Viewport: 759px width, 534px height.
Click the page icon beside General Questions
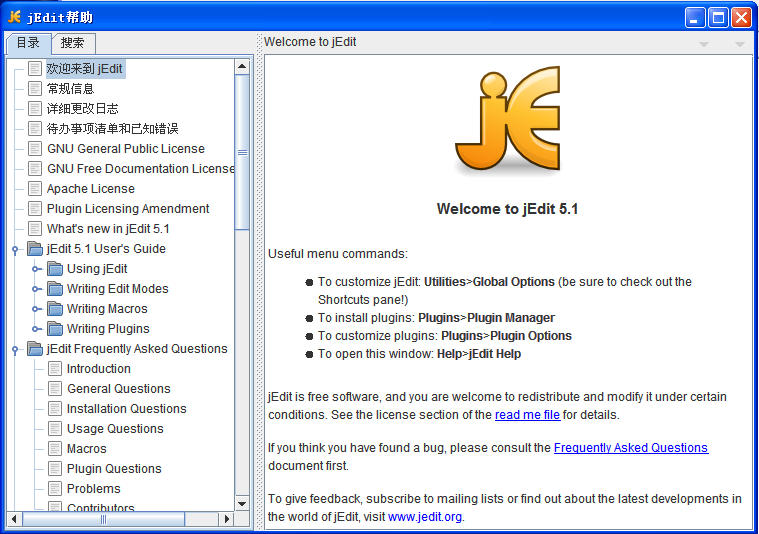pos(55,389)
